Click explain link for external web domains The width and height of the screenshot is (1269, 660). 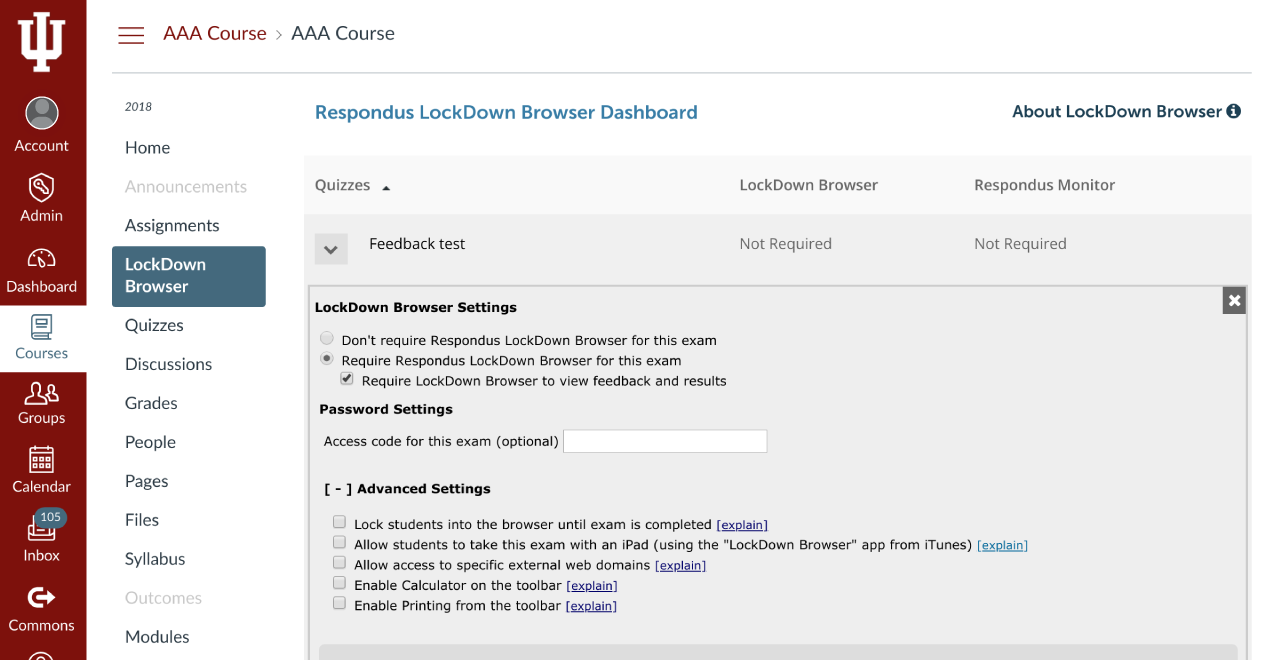[x=680, y=565]
